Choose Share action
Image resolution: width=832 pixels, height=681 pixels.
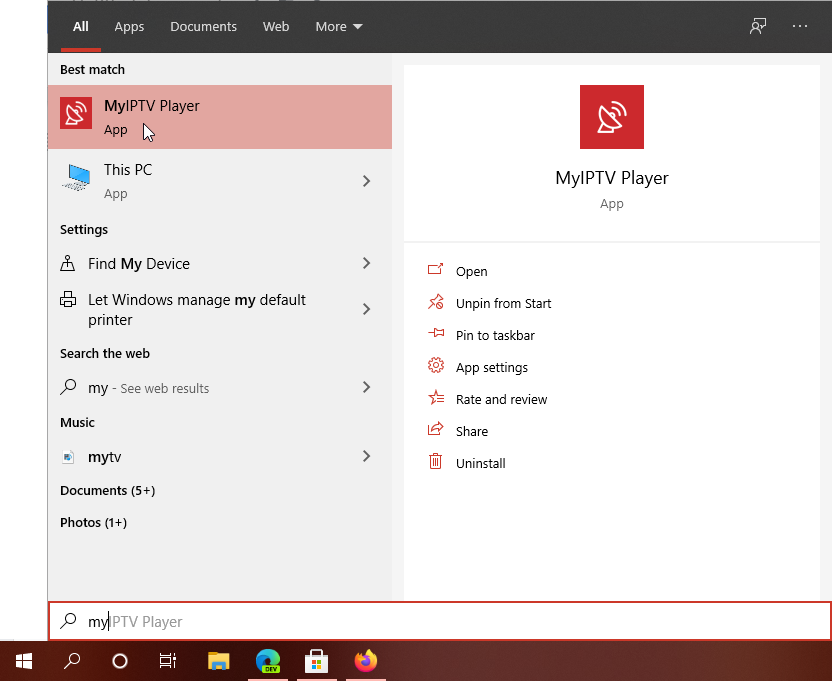click(472, 432)
